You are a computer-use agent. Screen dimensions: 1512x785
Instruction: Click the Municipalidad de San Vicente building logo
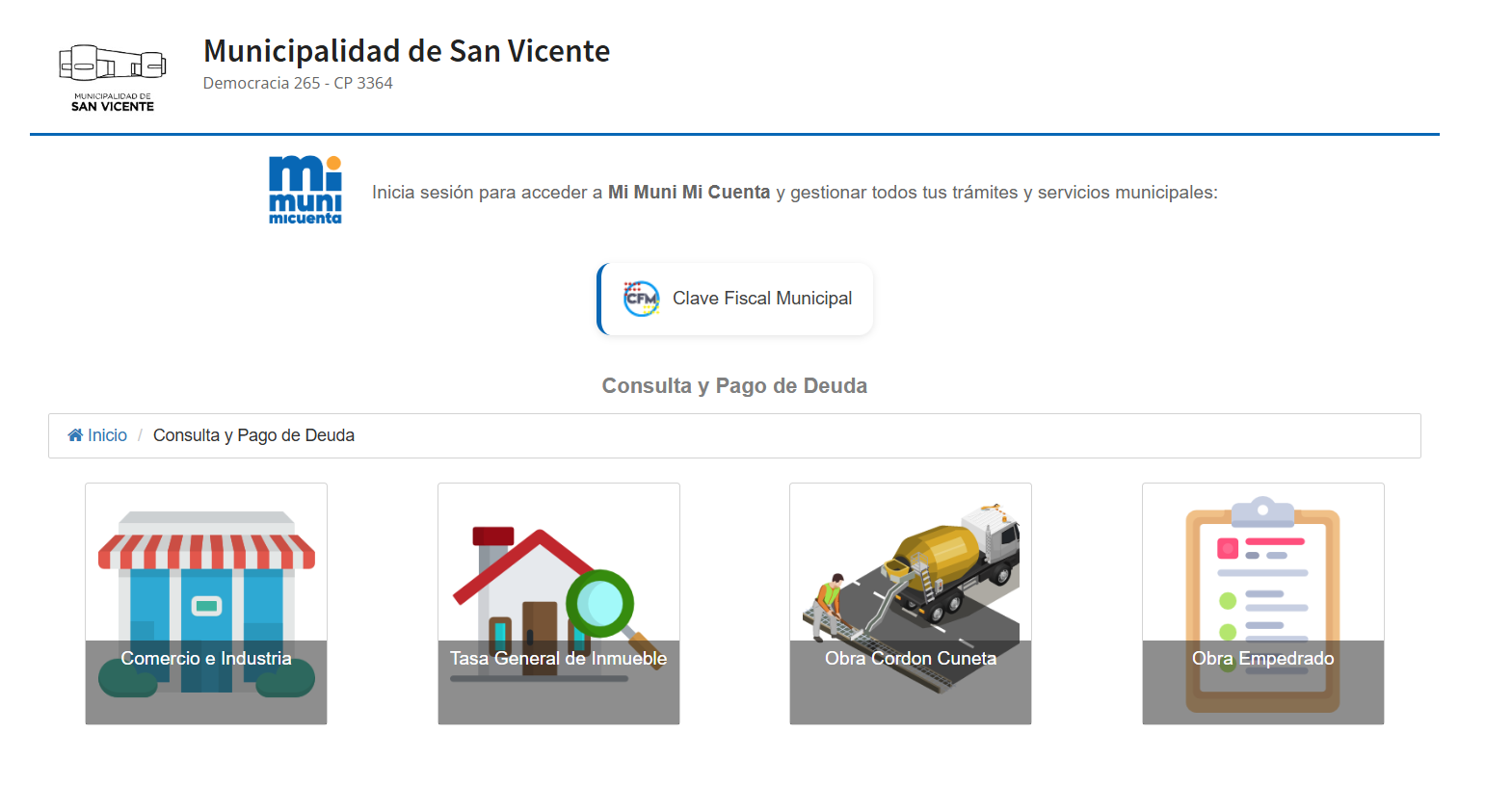(x=112, y=77)
